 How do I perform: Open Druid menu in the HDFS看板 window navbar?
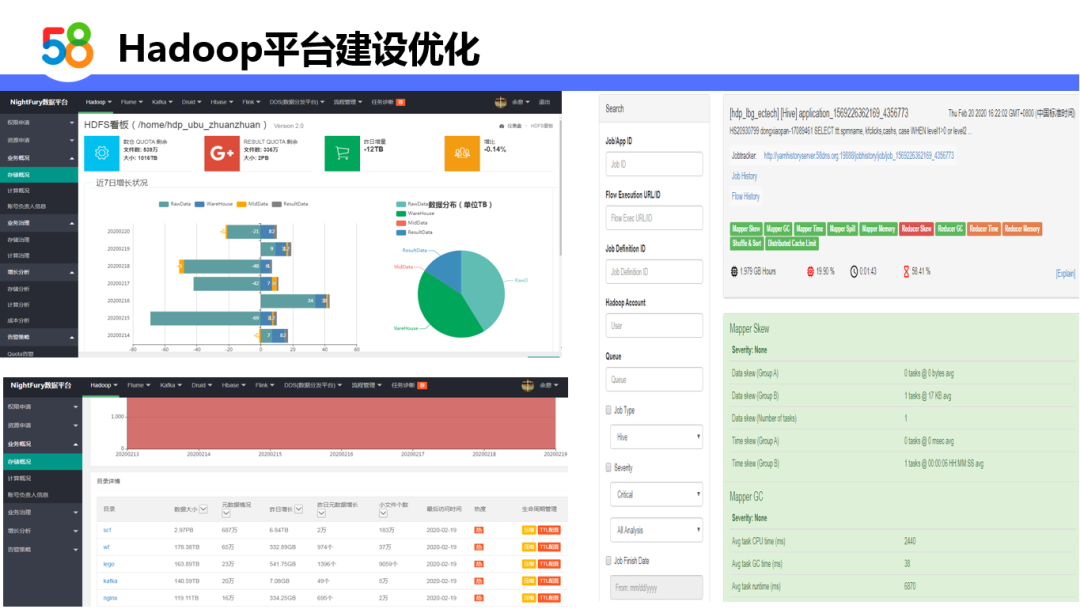(x=191, y=102)
